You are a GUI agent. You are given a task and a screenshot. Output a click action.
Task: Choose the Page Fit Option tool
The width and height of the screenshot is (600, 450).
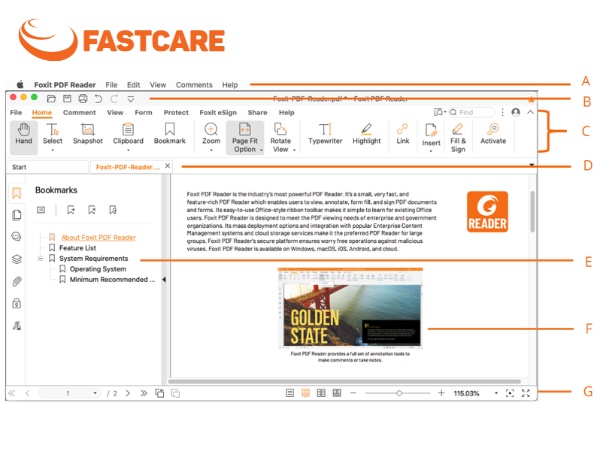click(x=245, y=138)
